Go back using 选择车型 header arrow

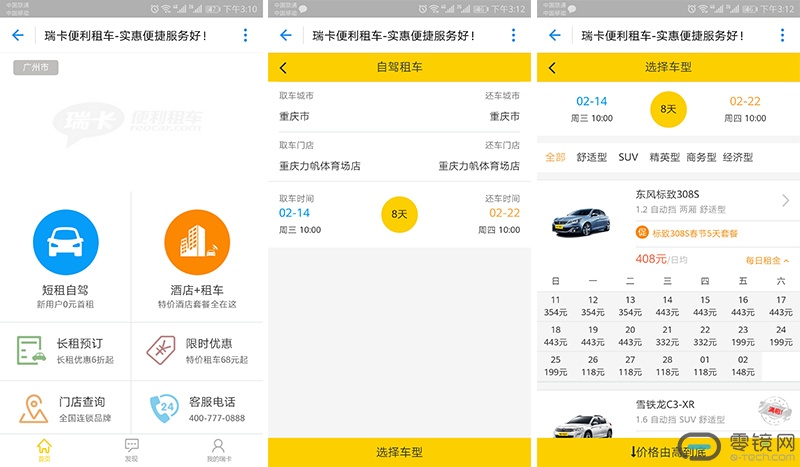click(551, 68)
